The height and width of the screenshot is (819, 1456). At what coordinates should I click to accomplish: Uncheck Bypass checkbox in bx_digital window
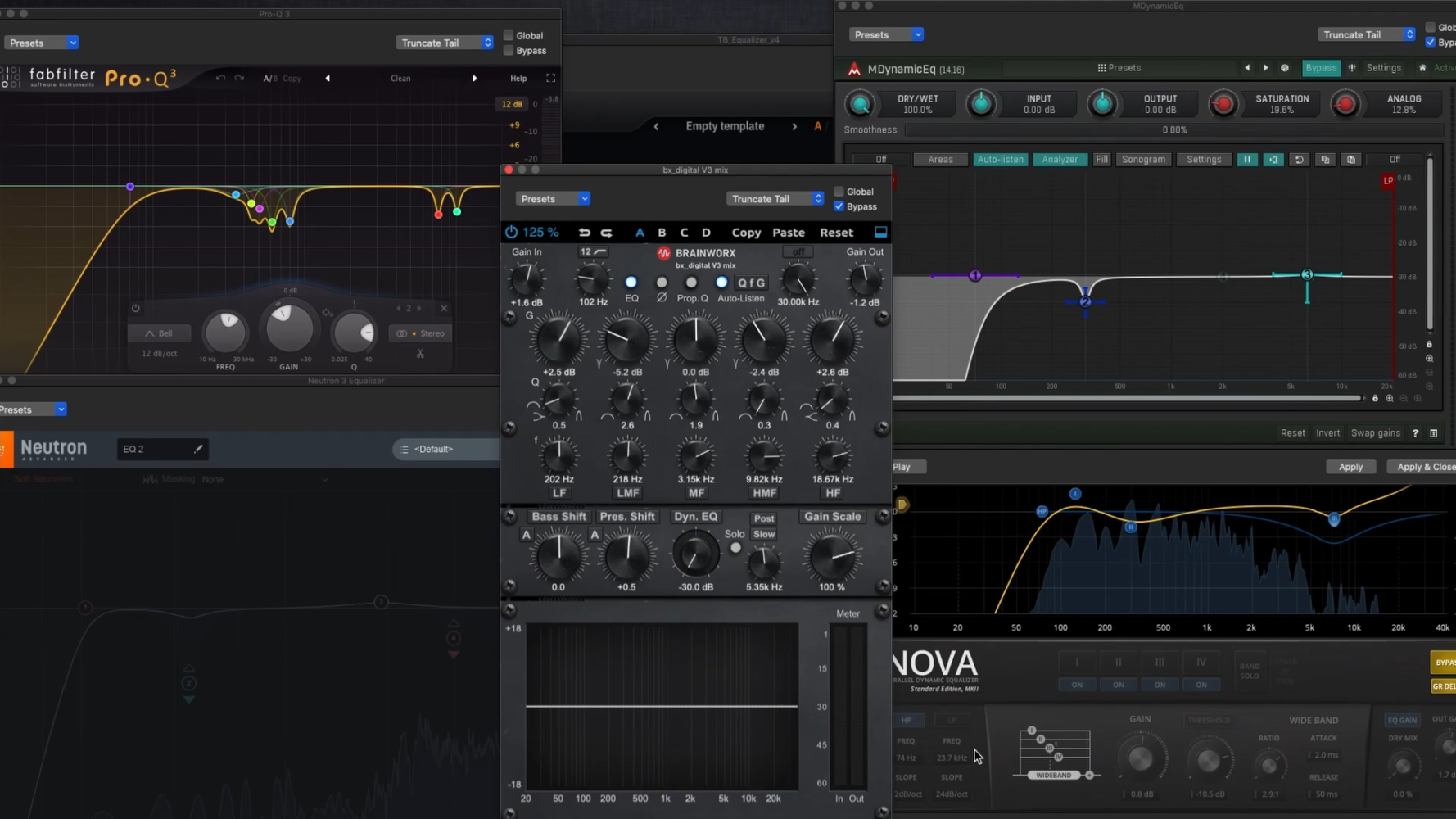[839, 206]
